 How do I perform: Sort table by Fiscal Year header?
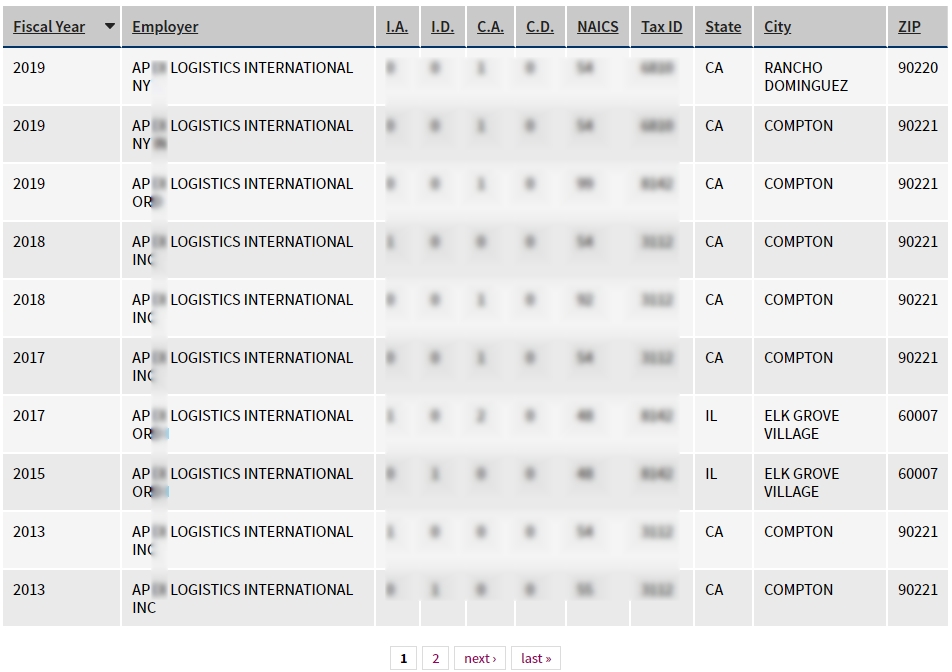pyautogui.click(x=49, y=27)
